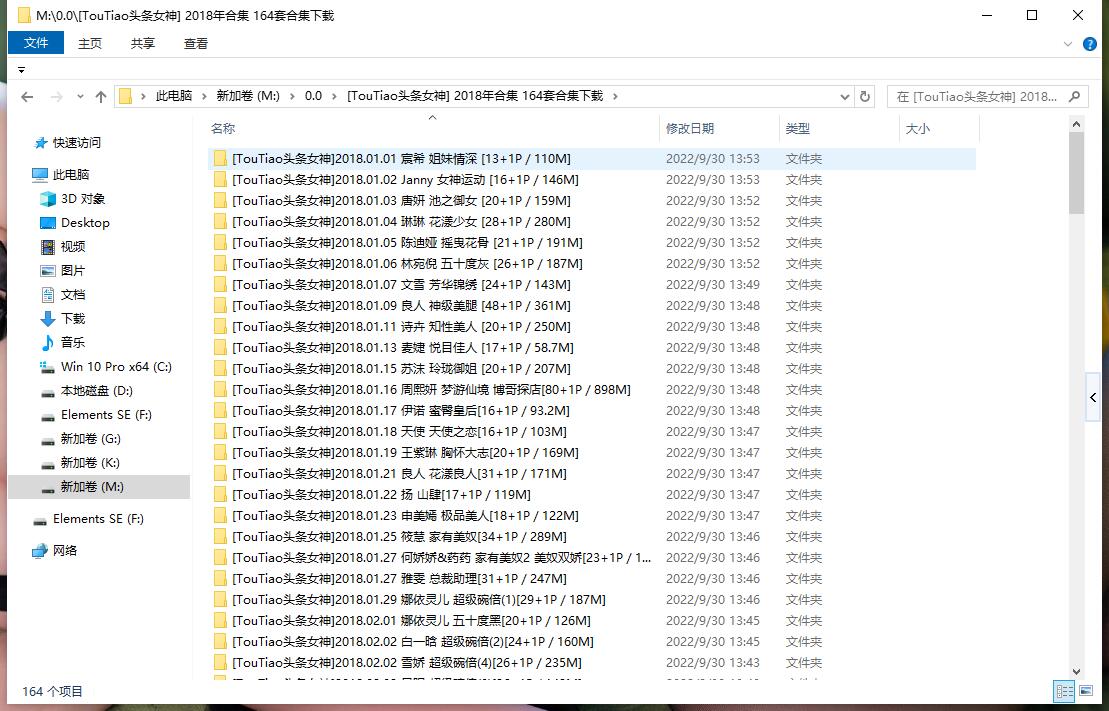
Task: Switch to the 查看 ribbon tab
Action: [196, 43]
